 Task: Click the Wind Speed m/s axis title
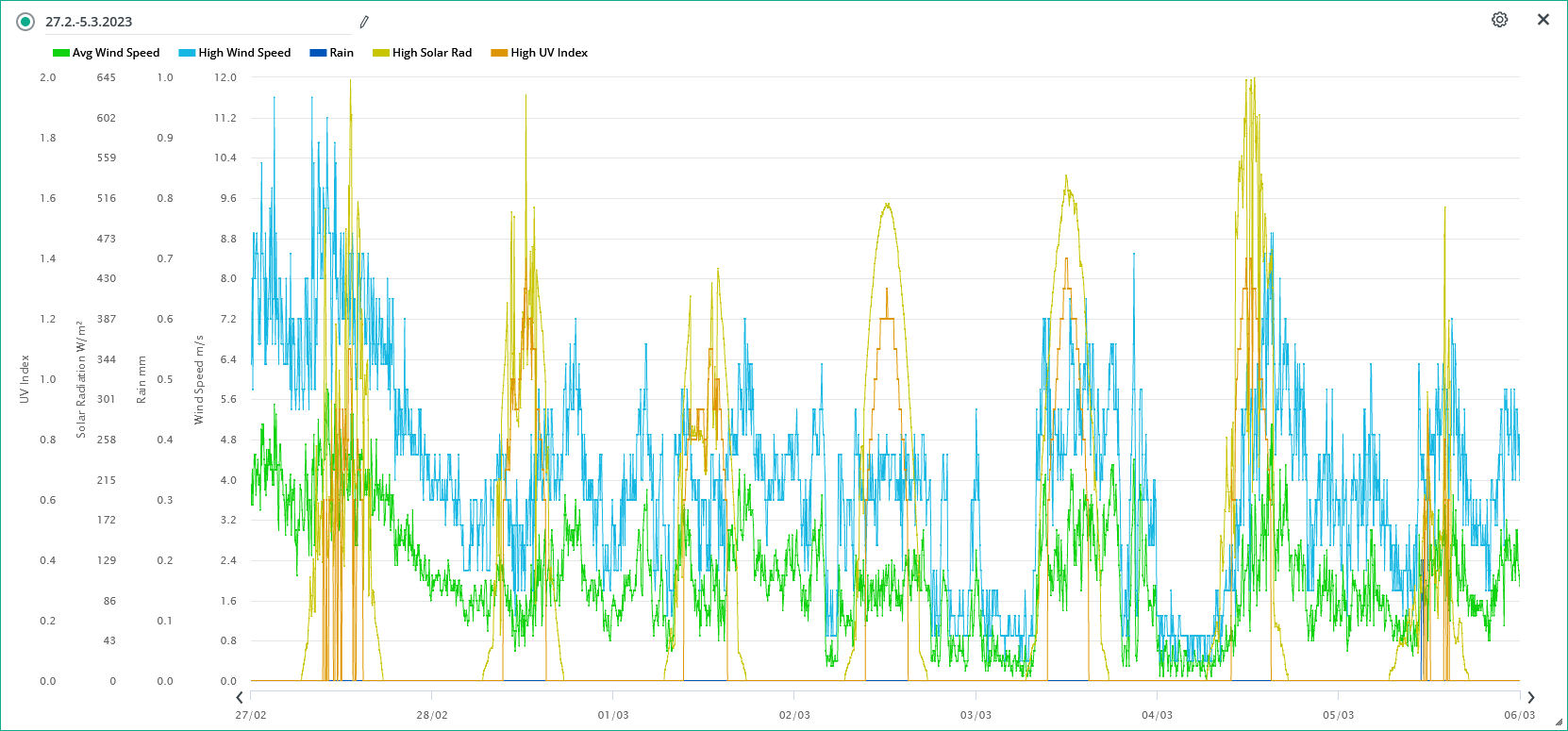coord(199,379)
